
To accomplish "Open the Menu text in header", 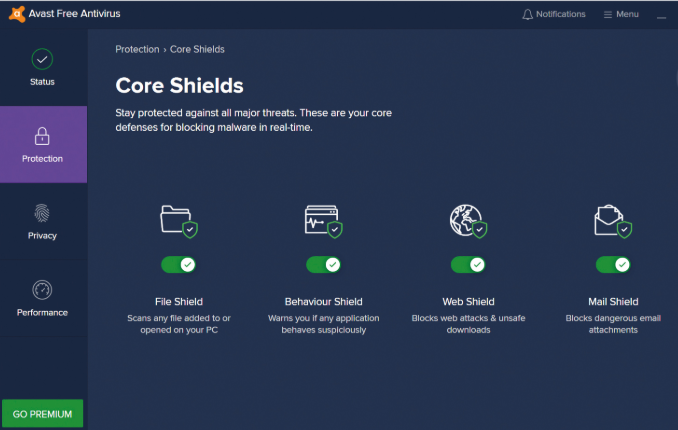I will [x=627, y=14].
